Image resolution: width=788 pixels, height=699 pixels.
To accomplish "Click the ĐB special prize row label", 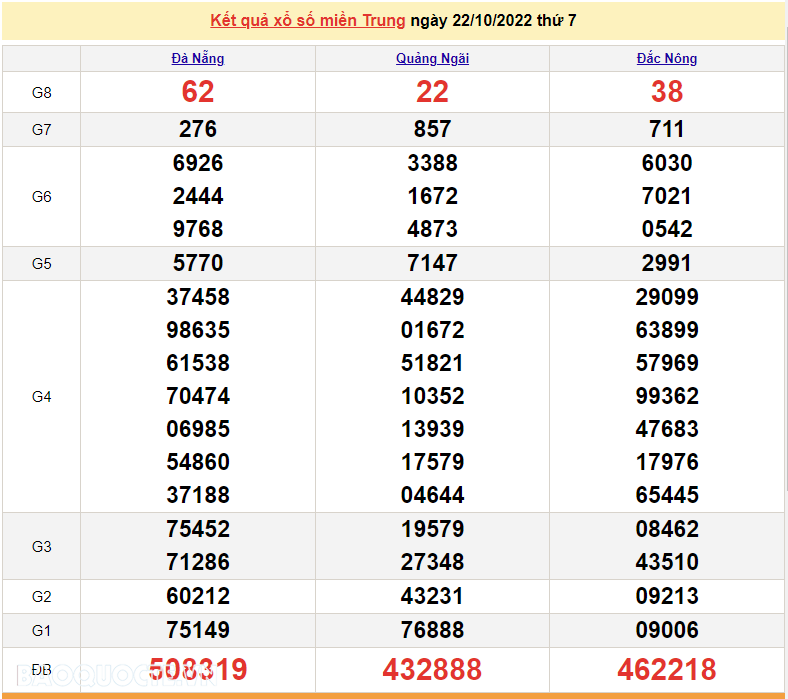I will 41,669.
